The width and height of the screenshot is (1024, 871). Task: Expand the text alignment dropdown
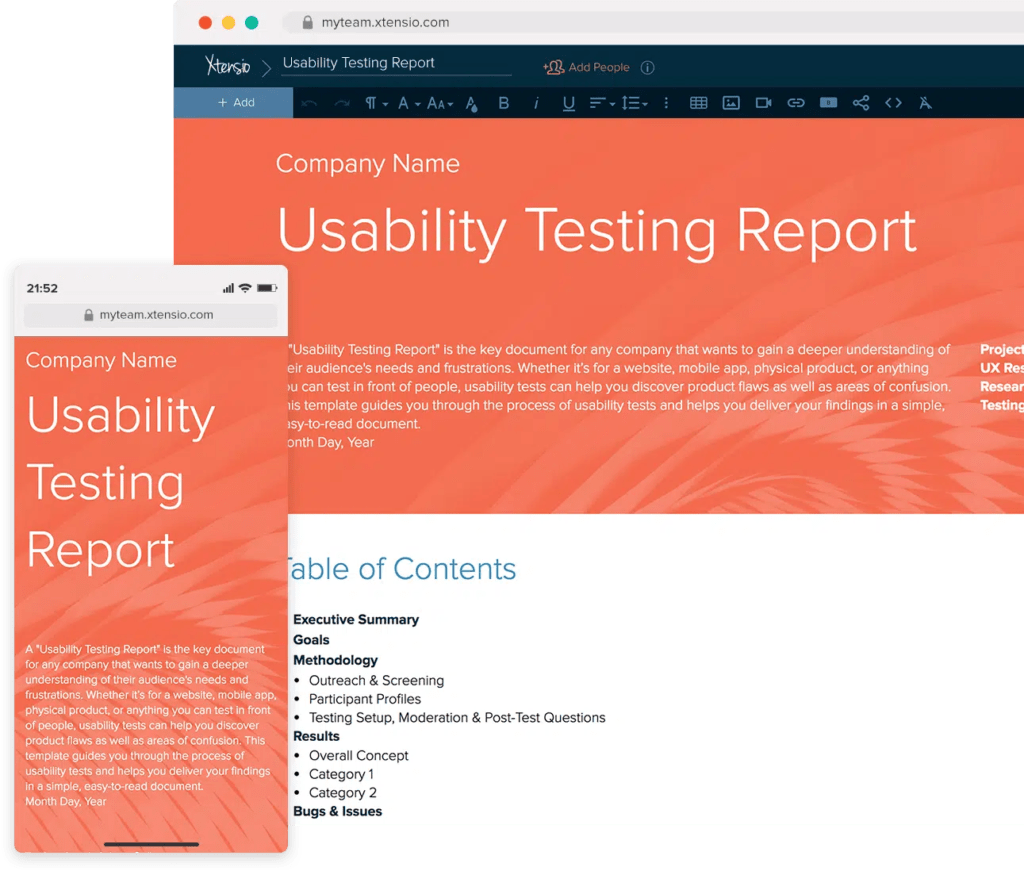point(601,103)
